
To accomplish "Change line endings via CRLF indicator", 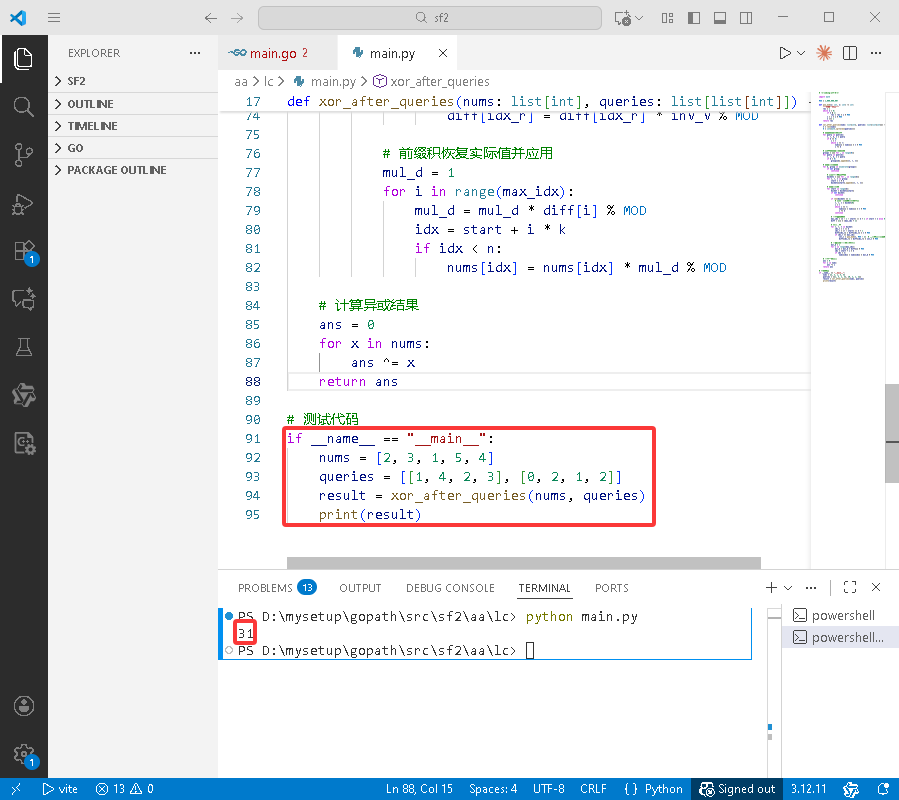I will click(593, 789).
